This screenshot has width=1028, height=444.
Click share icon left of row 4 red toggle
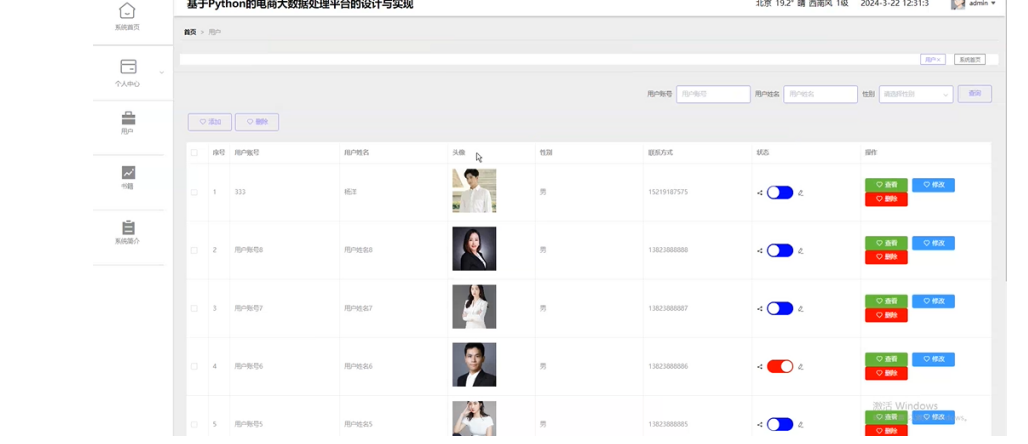coord(760,367)
